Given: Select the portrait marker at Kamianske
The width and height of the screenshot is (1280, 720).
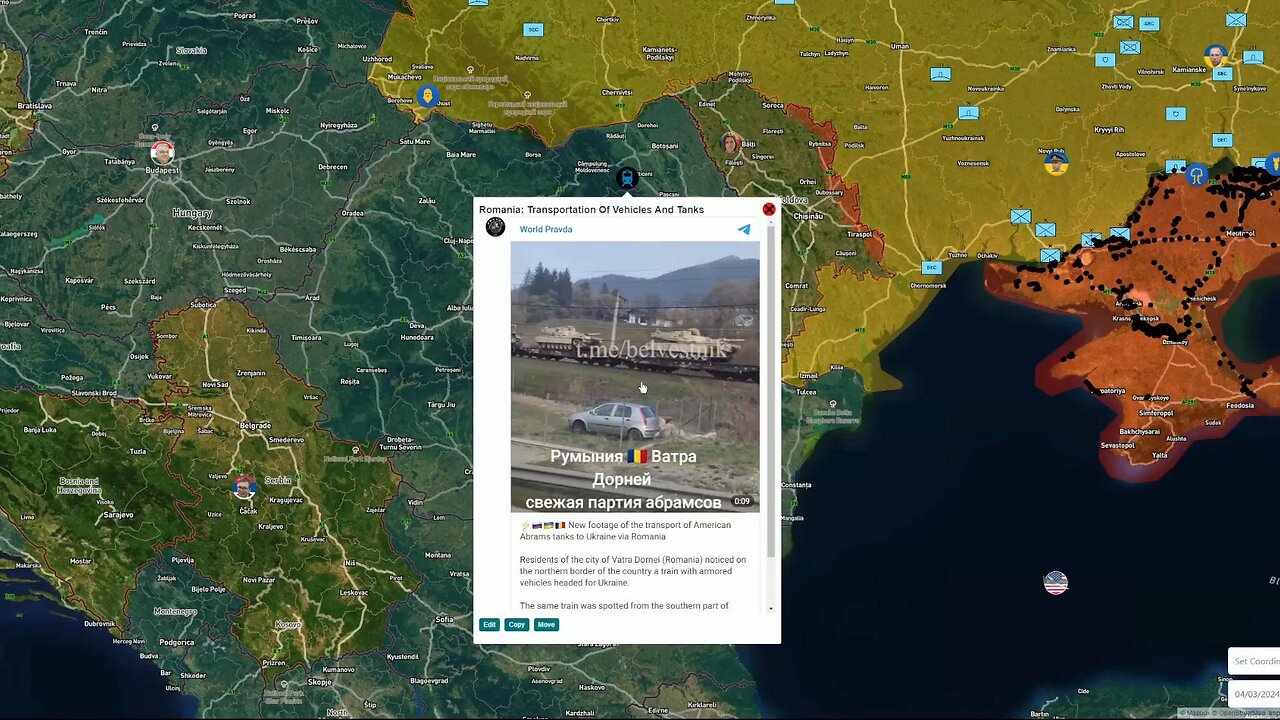Looking at the screenshot, I should tap(1215, 55).
